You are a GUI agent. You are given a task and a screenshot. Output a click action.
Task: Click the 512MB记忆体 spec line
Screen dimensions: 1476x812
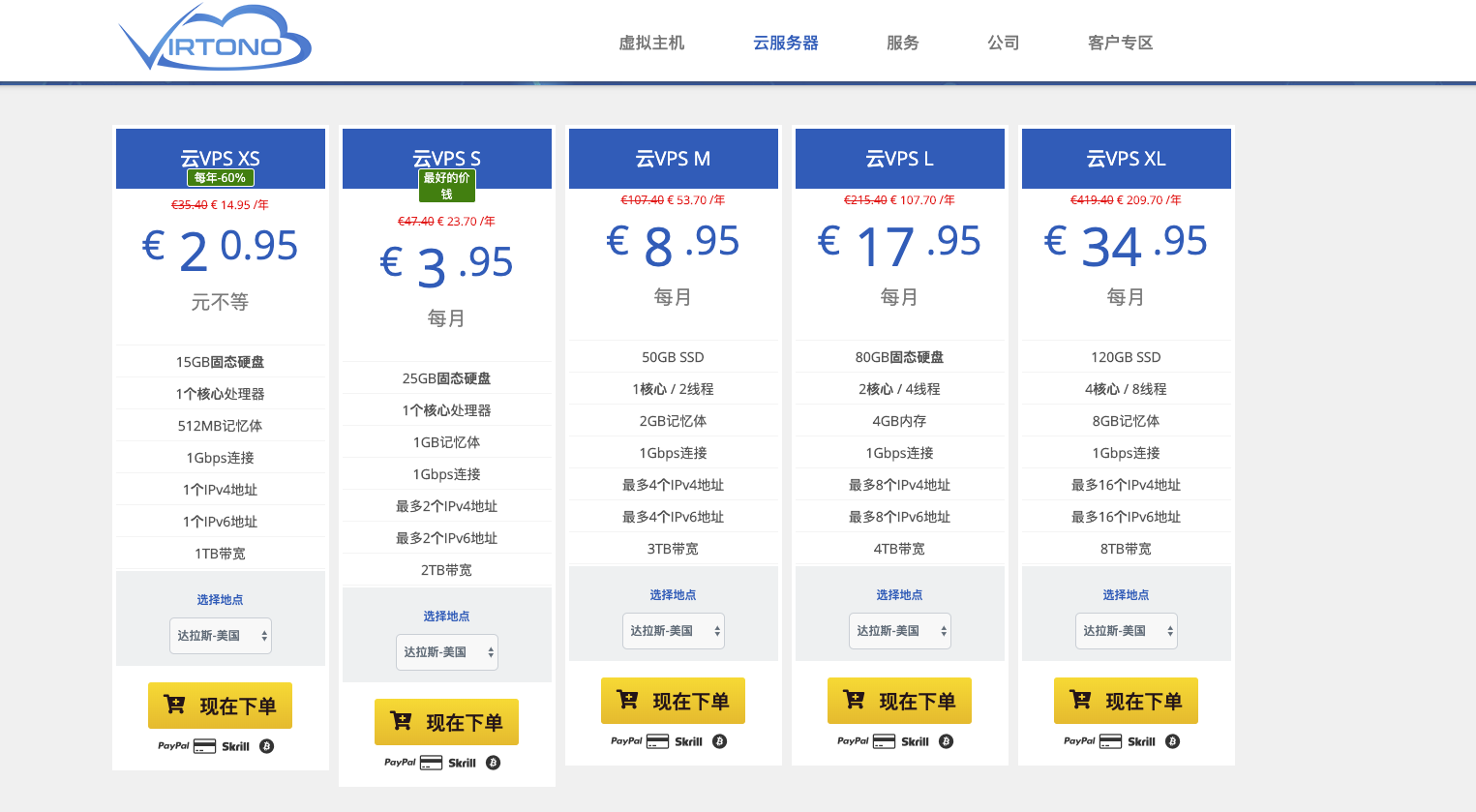tap(221, 426)
